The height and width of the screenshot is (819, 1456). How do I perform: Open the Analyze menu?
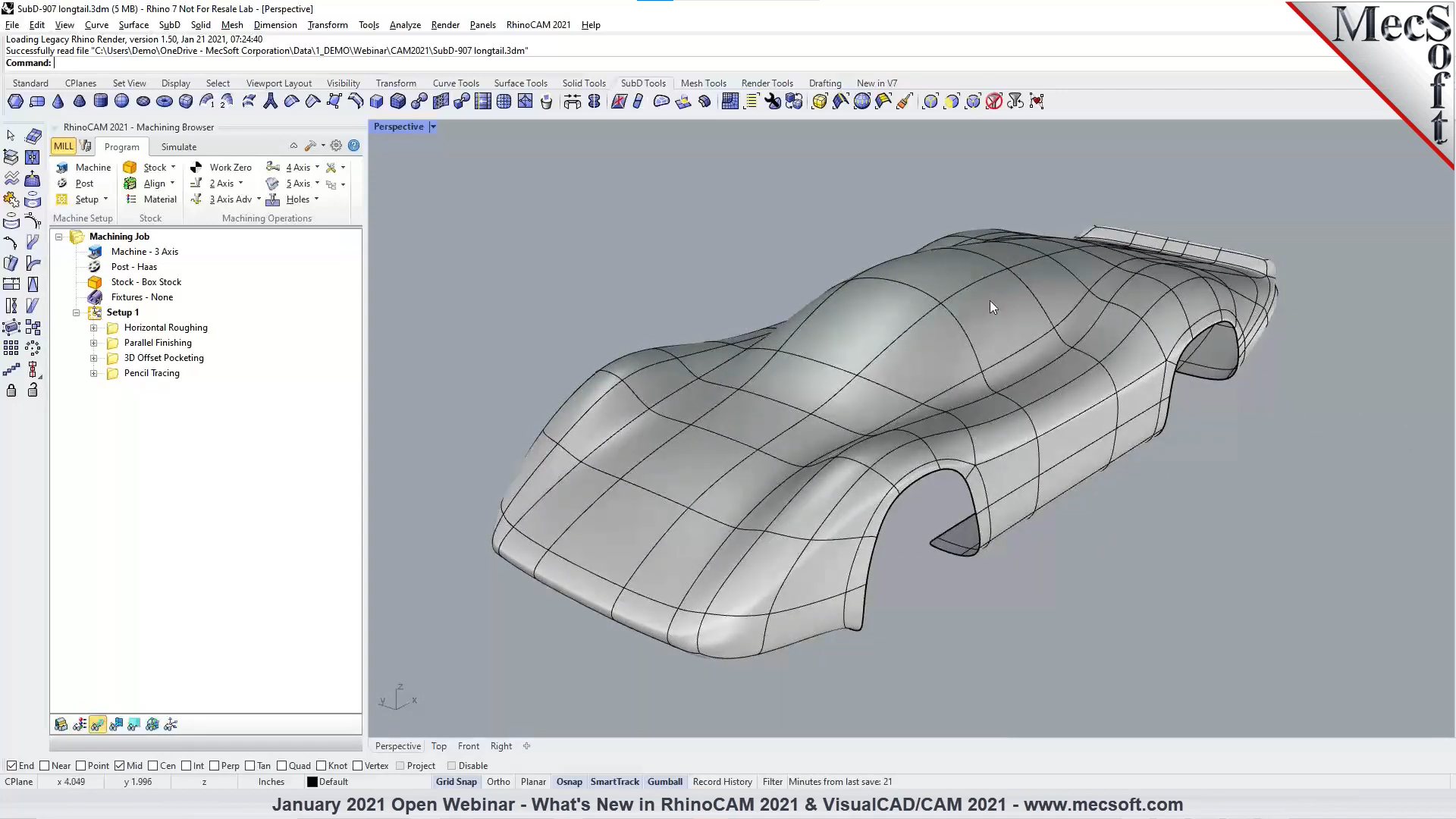pos(405,25)
